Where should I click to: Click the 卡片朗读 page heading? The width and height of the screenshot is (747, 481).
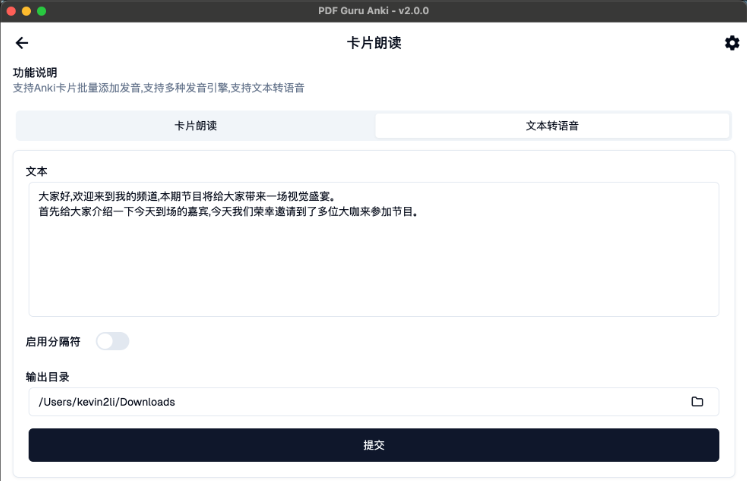tap(373, 43)
